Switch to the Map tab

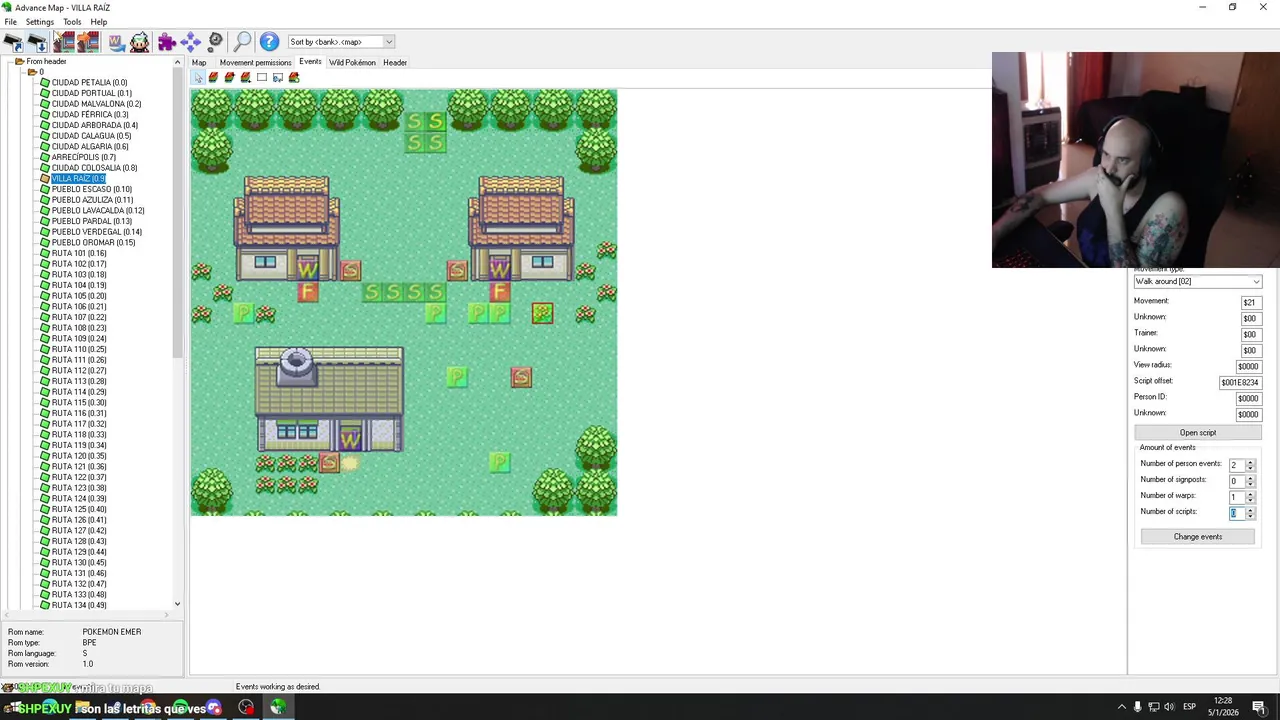[x=199, y=63]
